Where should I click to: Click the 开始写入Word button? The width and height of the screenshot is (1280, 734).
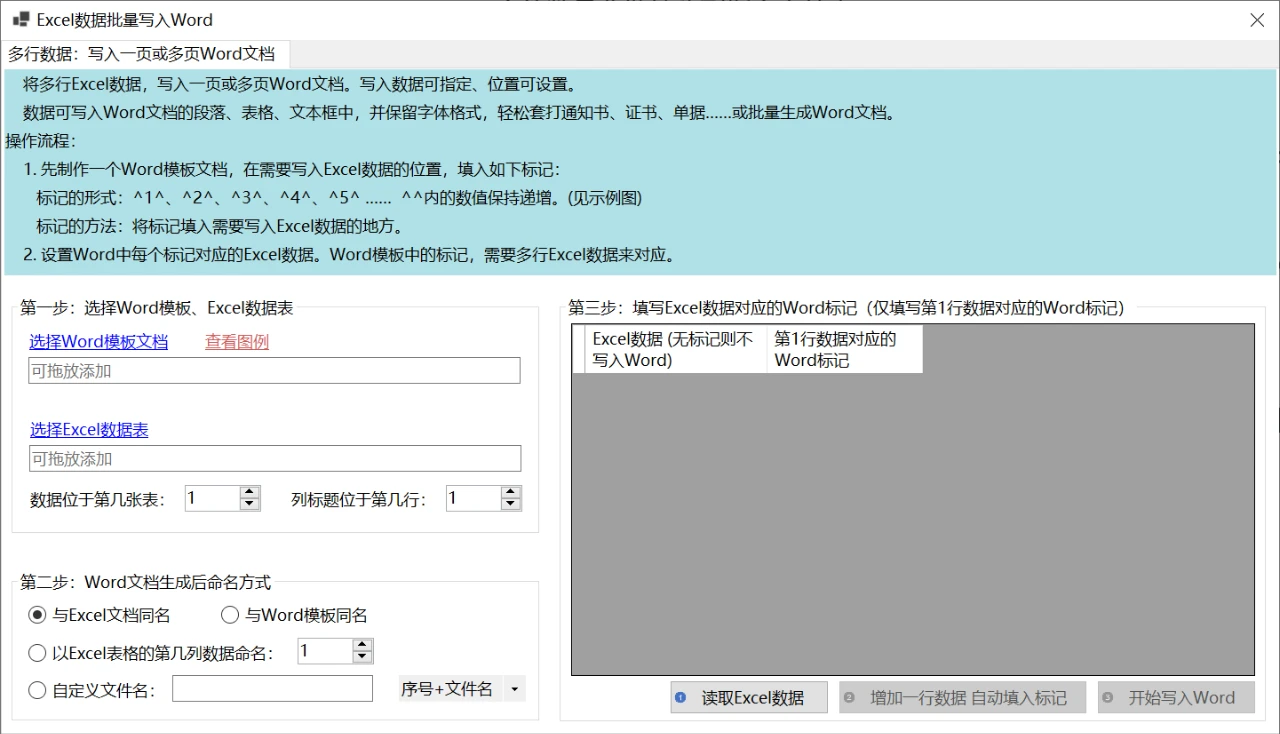click(x=1176, y=698)
